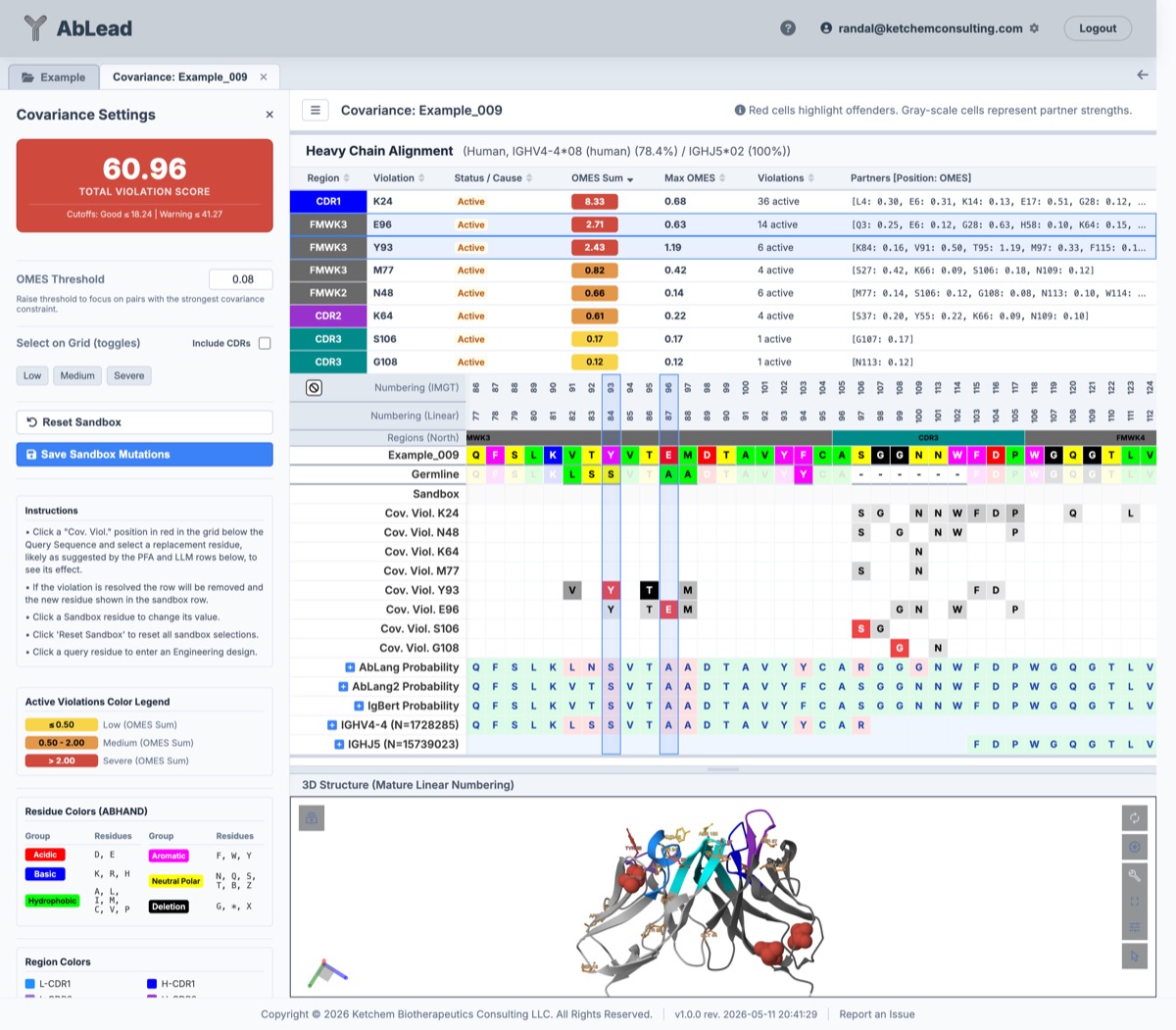Click the OMES Threshold value field
The width and height of the screenshot is (1176, 1030).
240,279
